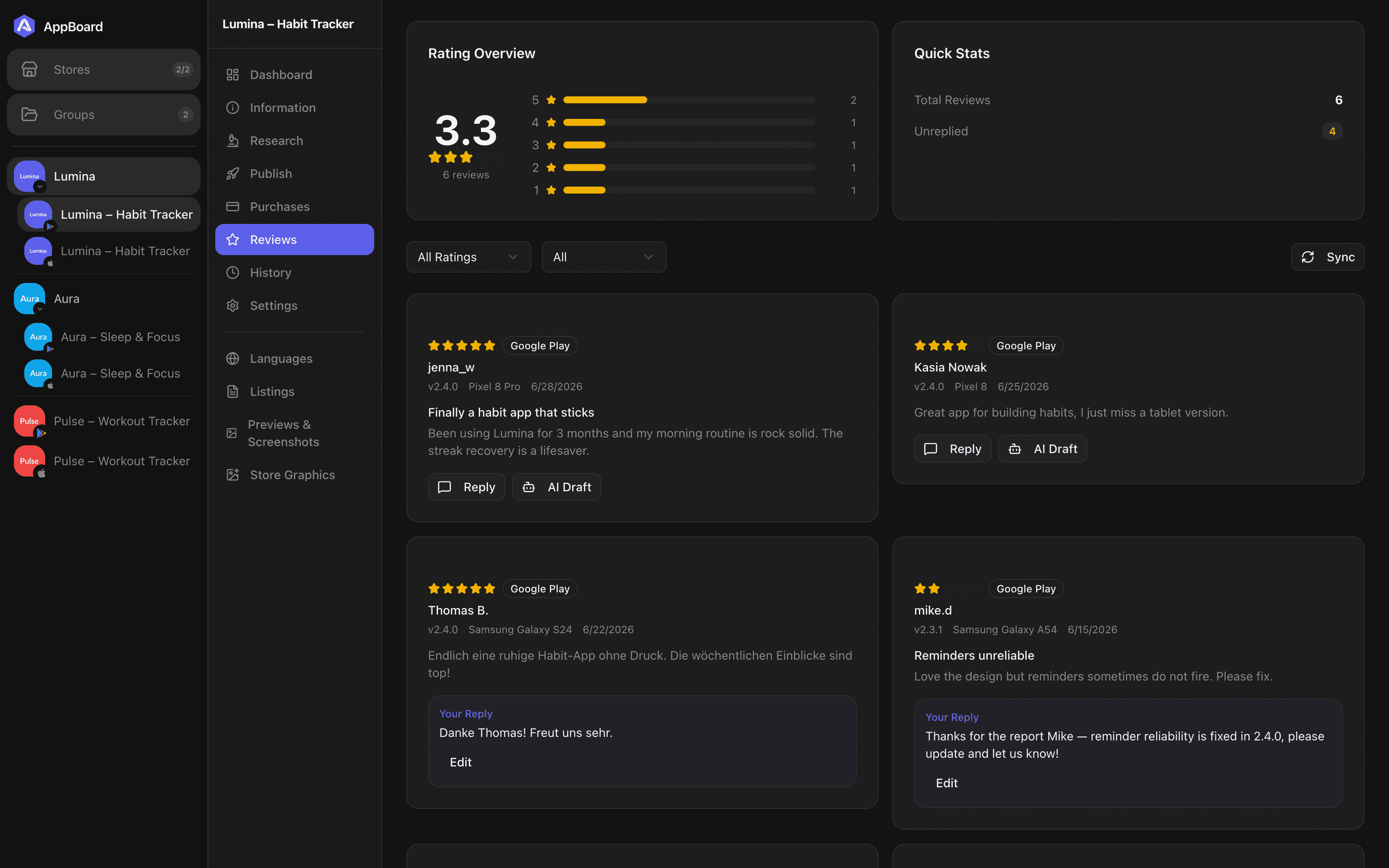This screenshot has width=1389, height=868.
Task: Go to the Research section
Action: (x=294, y=141)
